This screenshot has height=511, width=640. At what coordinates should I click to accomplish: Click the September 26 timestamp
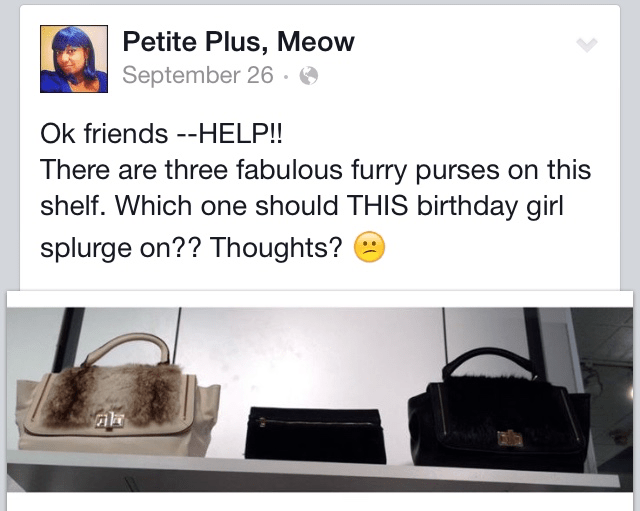[x=198, y=75]
